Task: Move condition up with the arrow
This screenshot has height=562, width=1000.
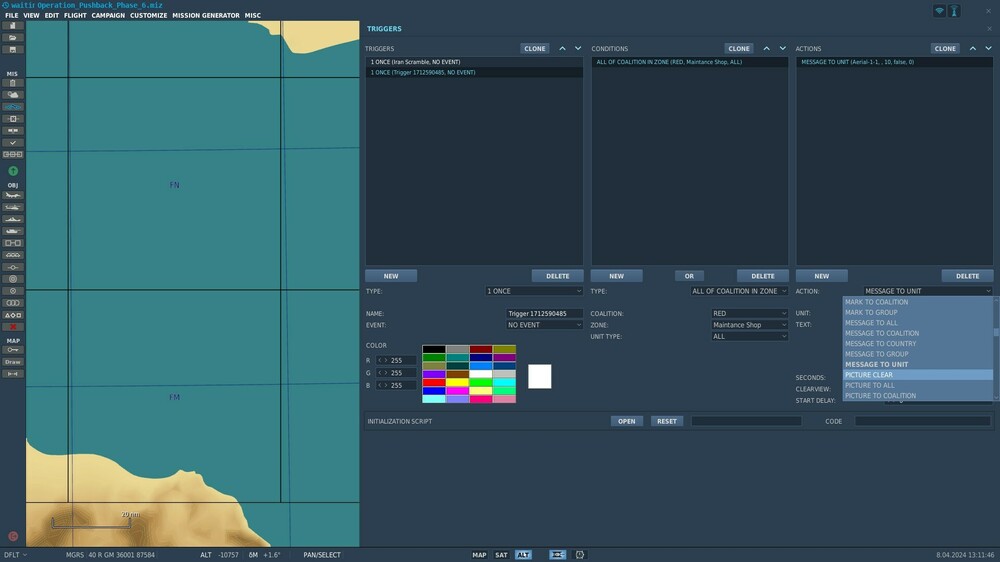Action: coord(767,48)
